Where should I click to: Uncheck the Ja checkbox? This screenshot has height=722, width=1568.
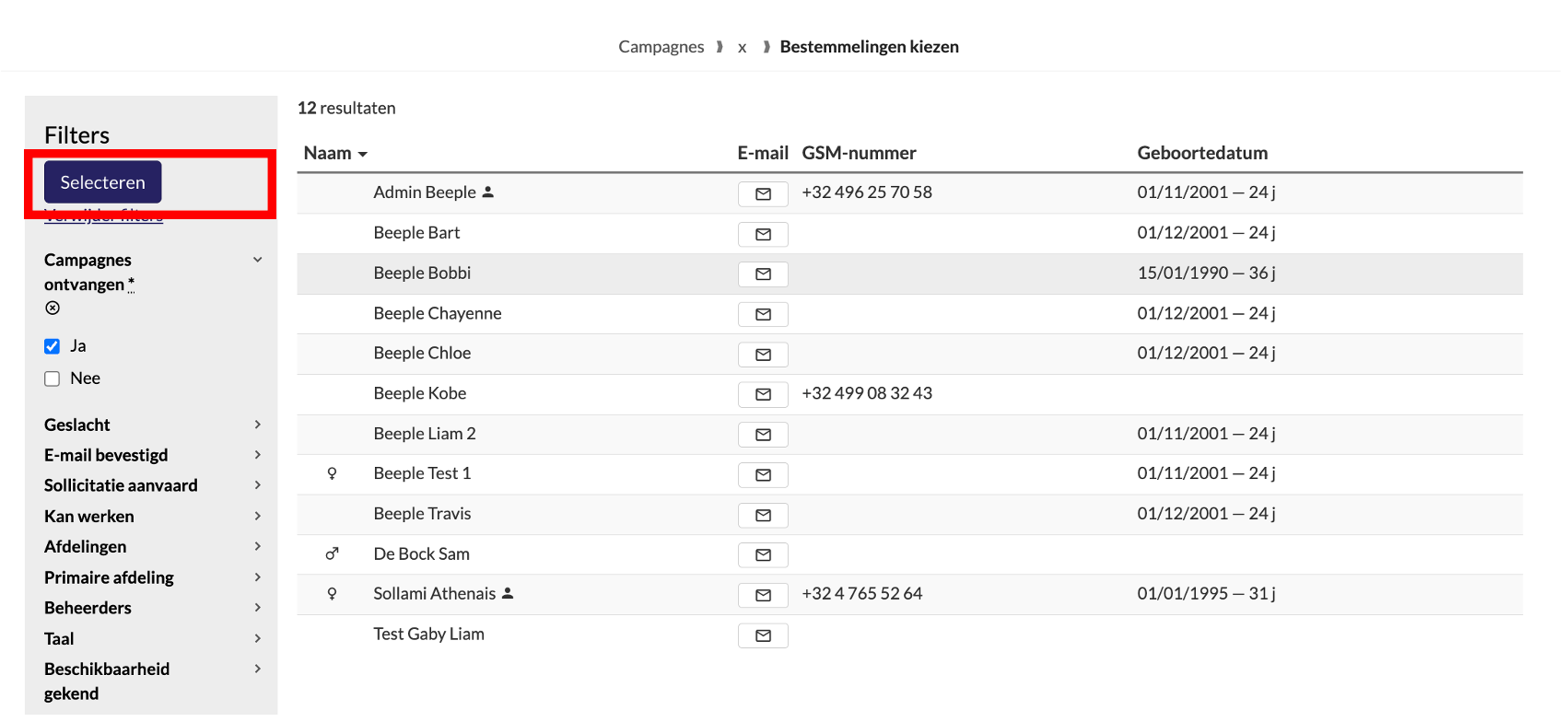click(x=53, y=346)
